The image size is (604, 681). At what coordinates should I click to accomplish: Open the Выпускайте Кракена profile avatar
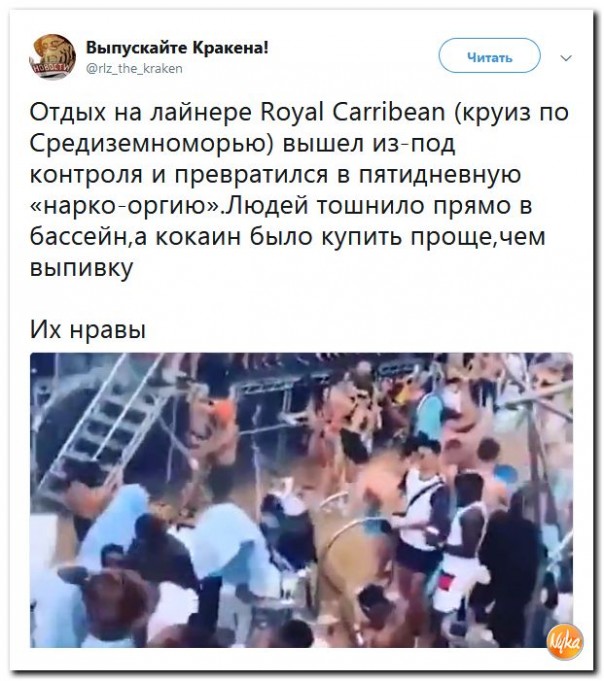point(53,56)
